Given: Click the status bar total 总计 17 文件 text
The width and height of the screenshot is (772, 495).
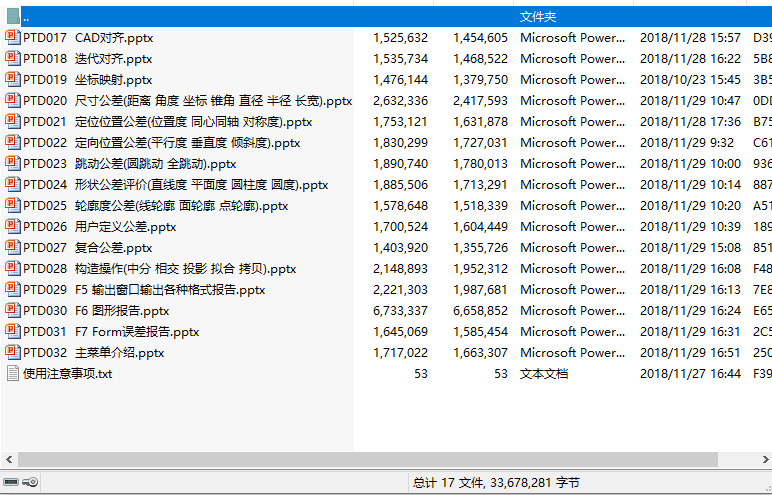Looking at the screenshot, I should click(496, 482).
